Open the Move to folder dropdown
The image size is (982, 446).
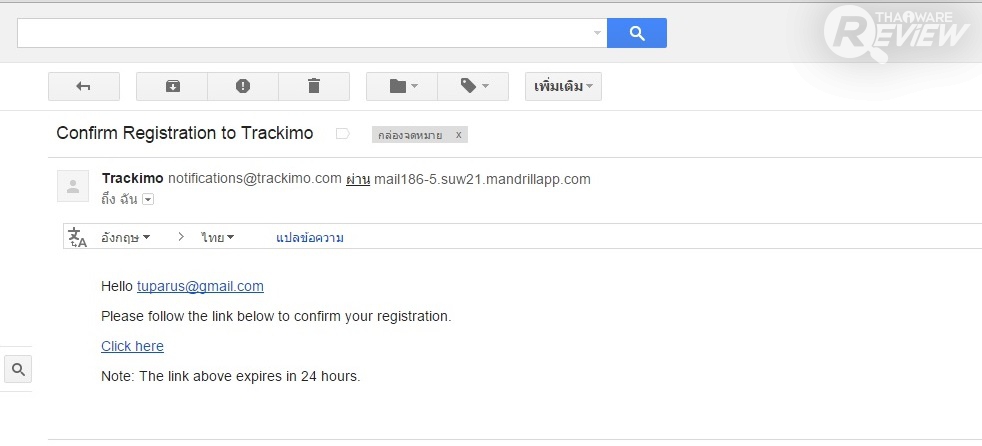402,86
